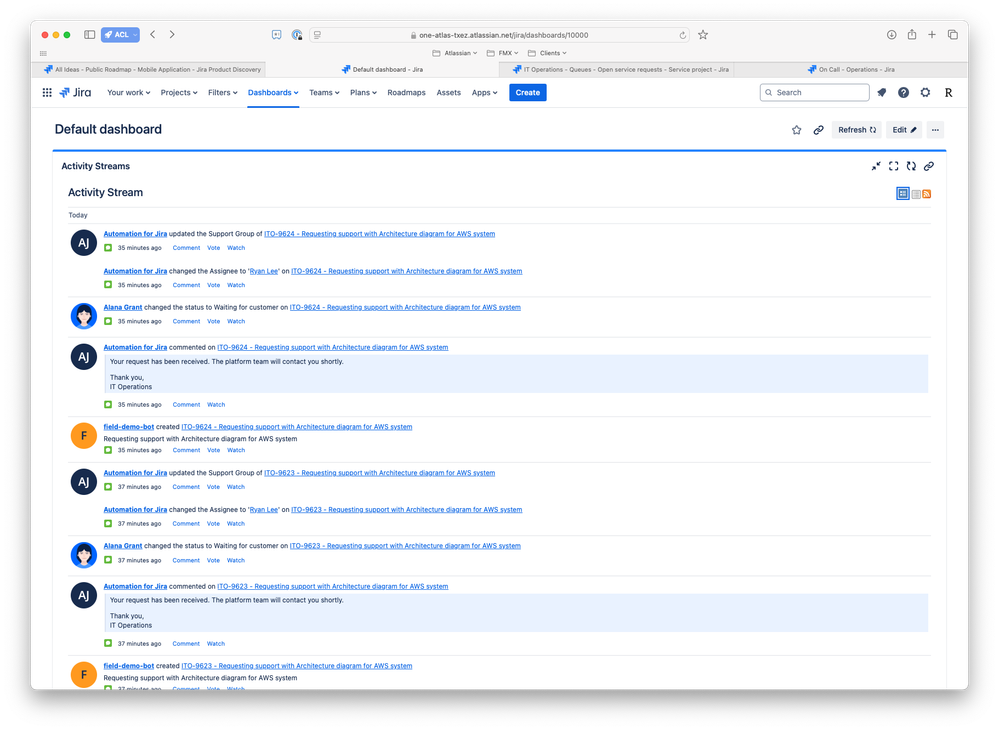Open field-demo-bot link on the ITO-9623 entry
Screen dimensions: 999x730
[x=129, y=666]
